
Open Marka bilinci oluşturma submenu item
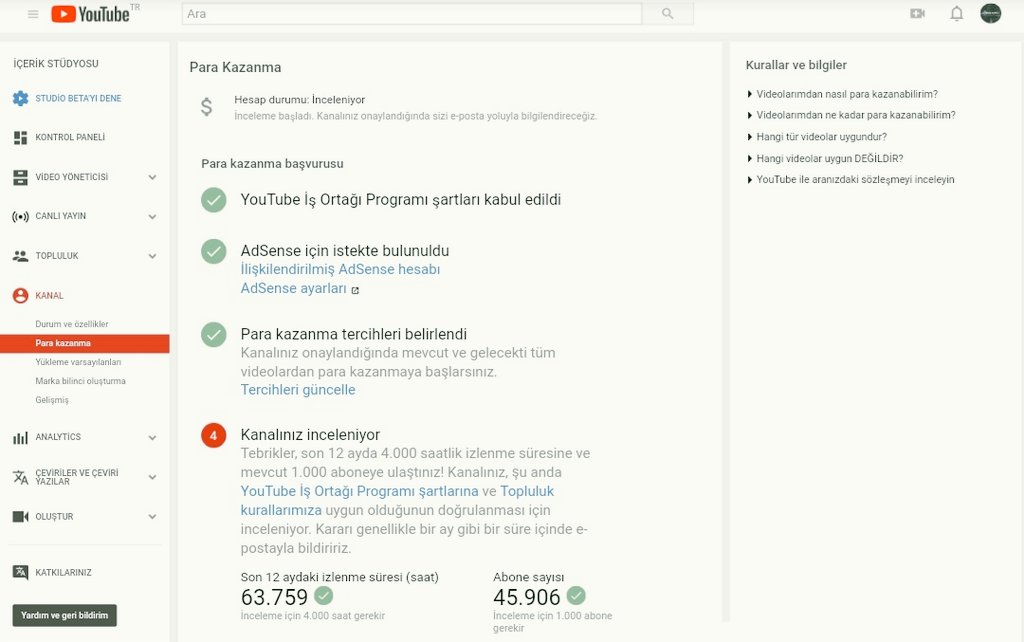[80, 381]
